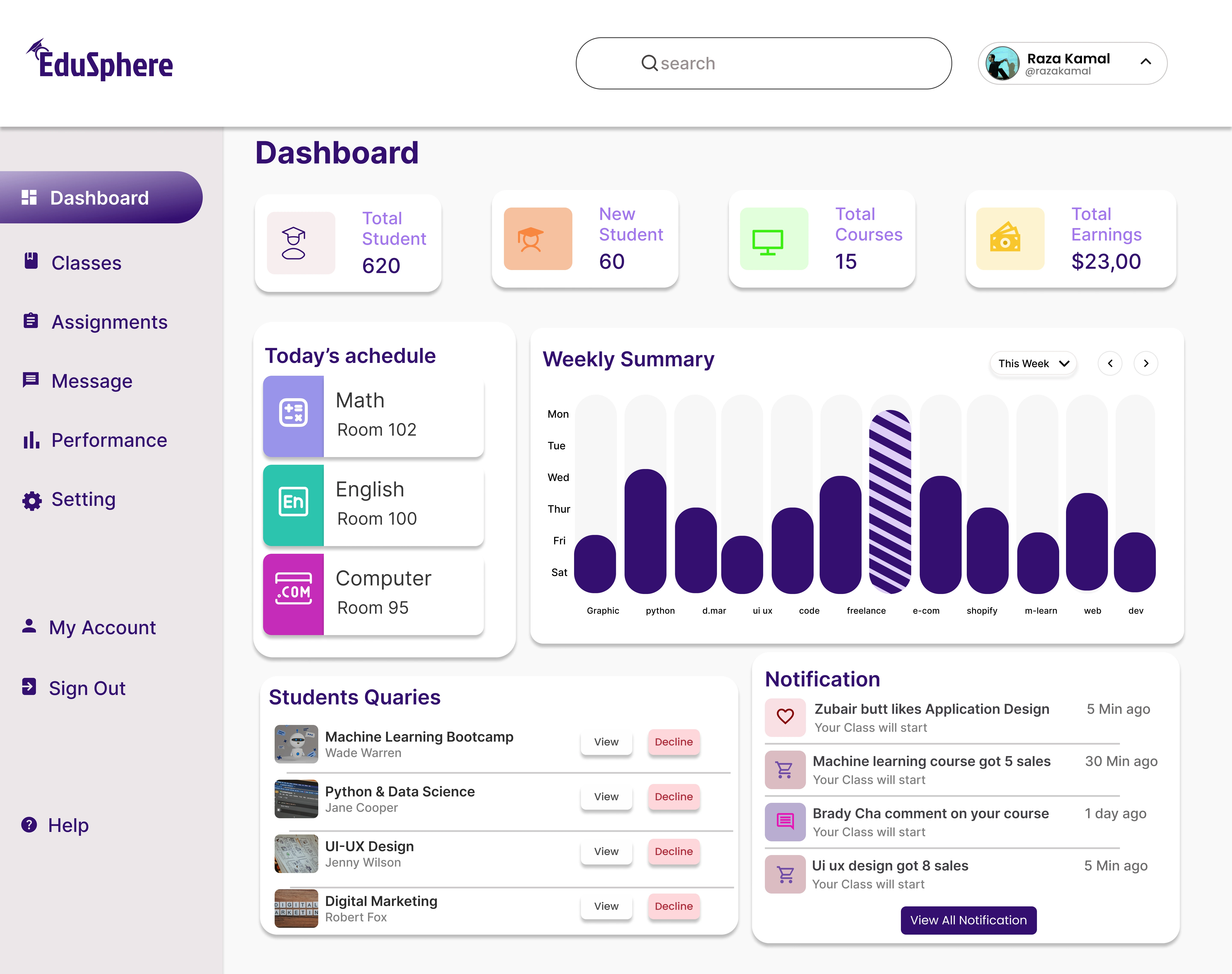
Task: Click the Sign Out arrow icon
Action: [29, 687]
